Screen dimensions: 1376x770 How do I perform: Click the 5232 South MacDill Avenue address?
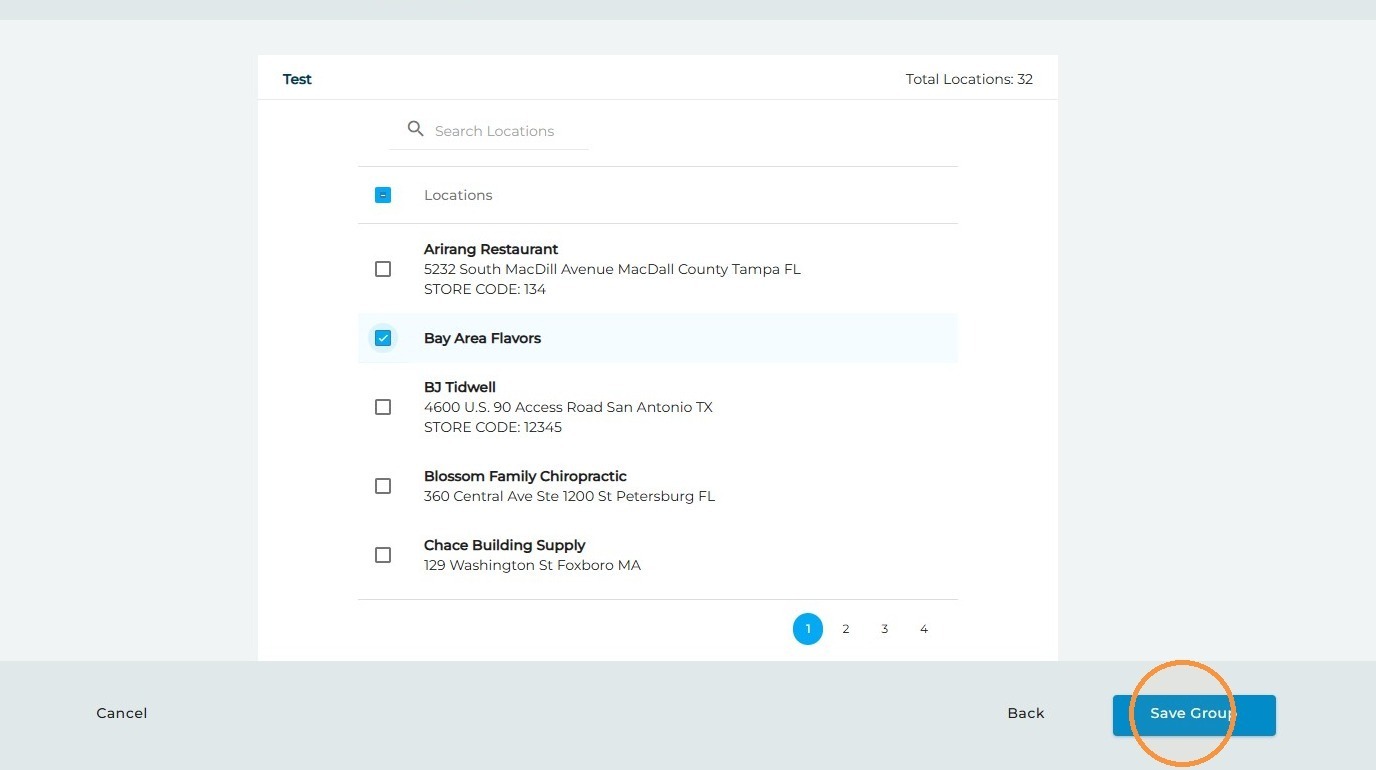612,269
